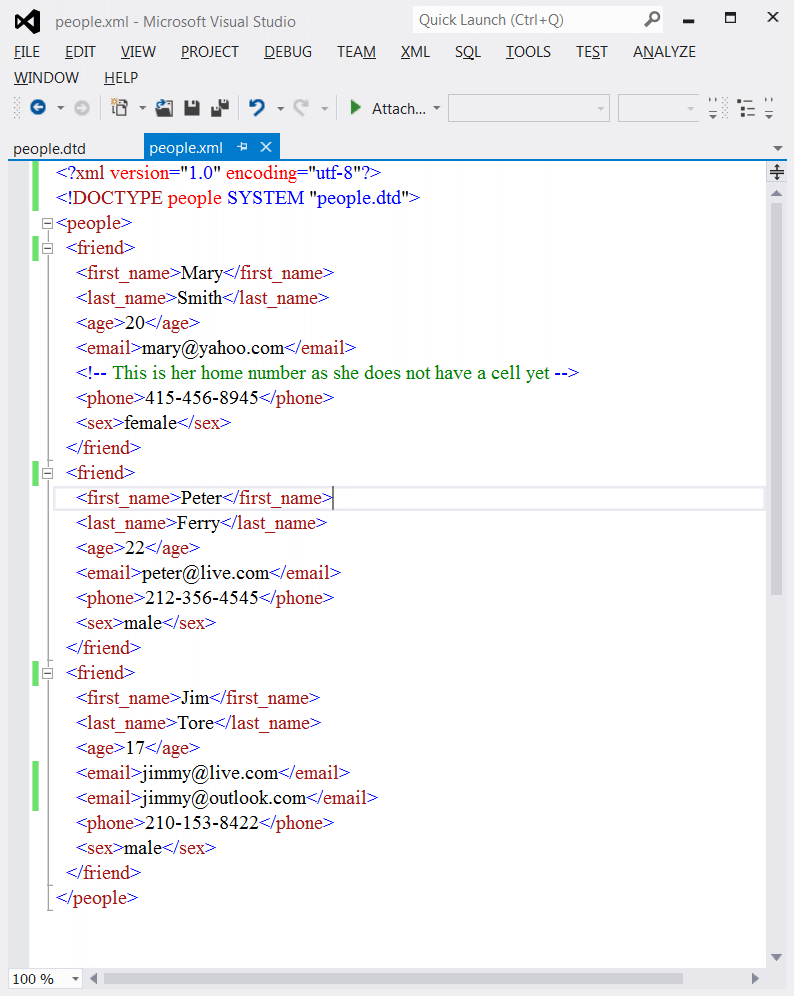The width and height of the screenshot is (794, 996).
Task: Navigate backward with the blue arrow
Action: tap(38, 107)
